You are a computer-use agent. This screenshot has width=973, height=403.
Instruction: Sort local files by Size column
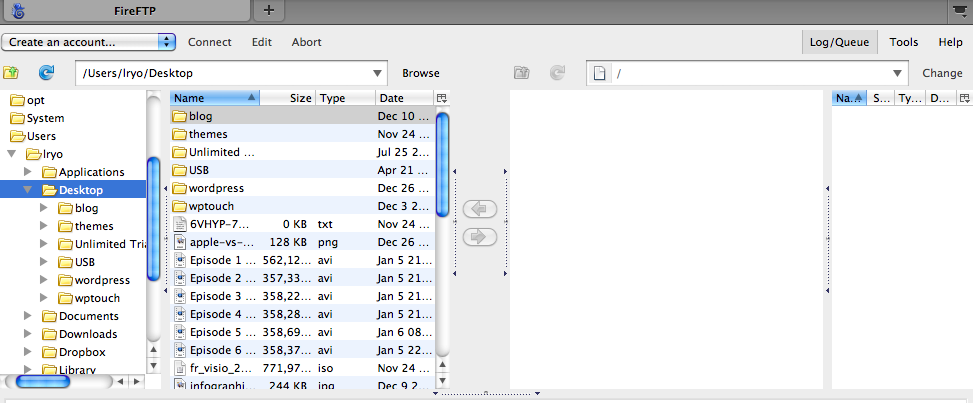[300, 98]
